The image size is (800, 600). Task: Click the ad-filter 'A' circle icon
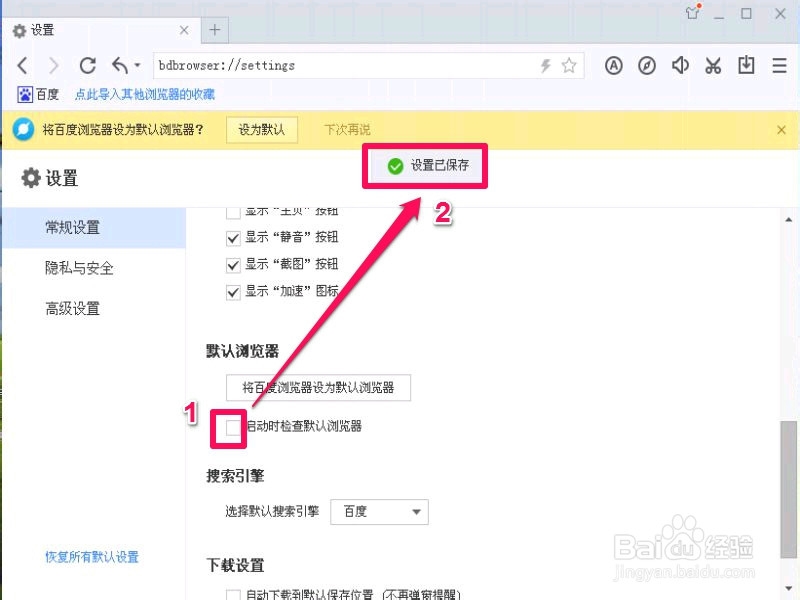tap(613, 65)
